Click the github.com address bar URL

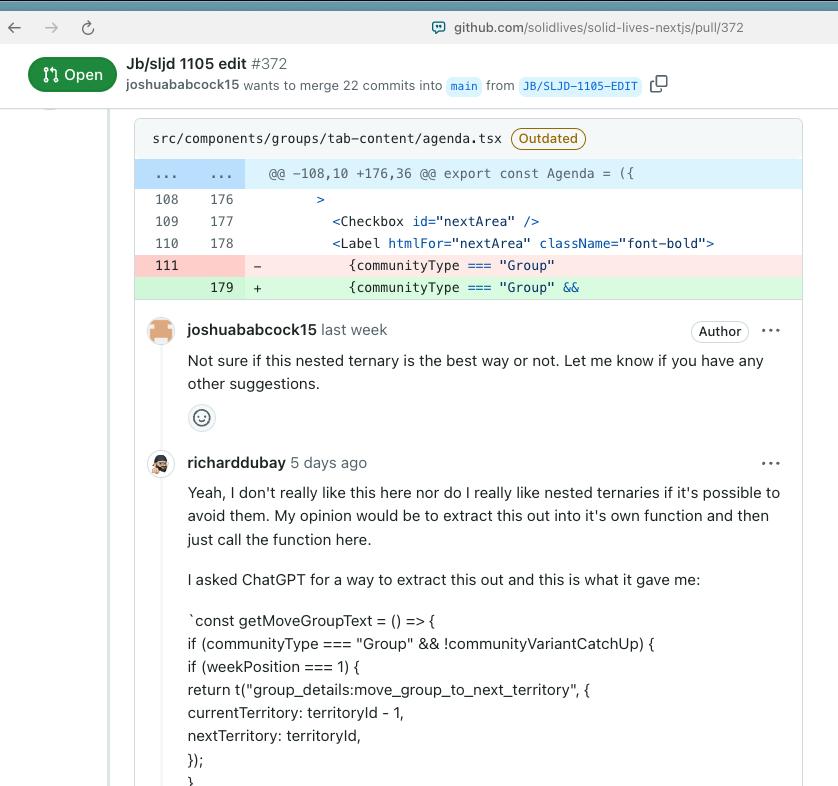pos(598,28)
